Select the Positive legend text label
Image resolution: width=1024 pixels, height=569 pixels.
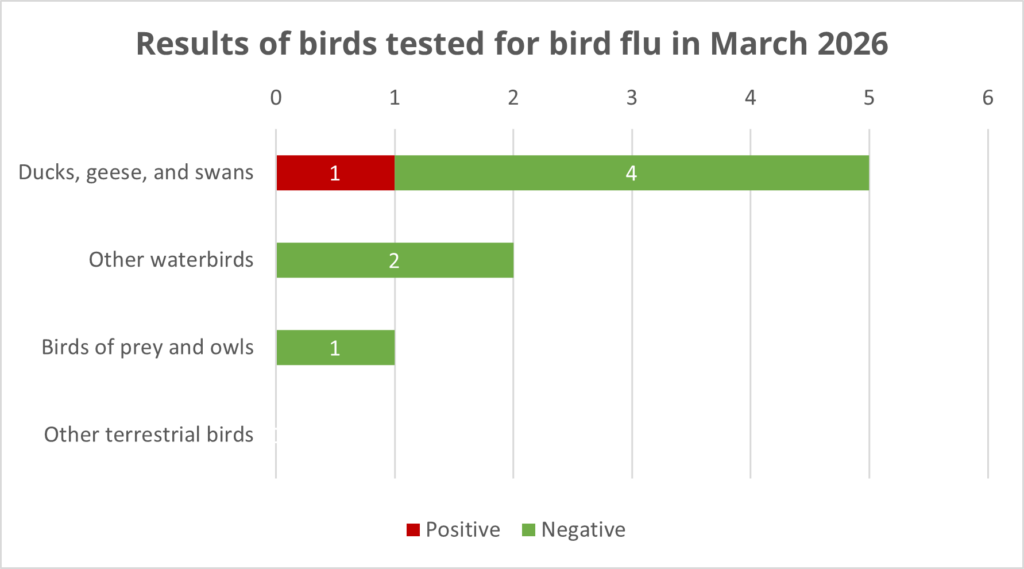click(462, 530)
